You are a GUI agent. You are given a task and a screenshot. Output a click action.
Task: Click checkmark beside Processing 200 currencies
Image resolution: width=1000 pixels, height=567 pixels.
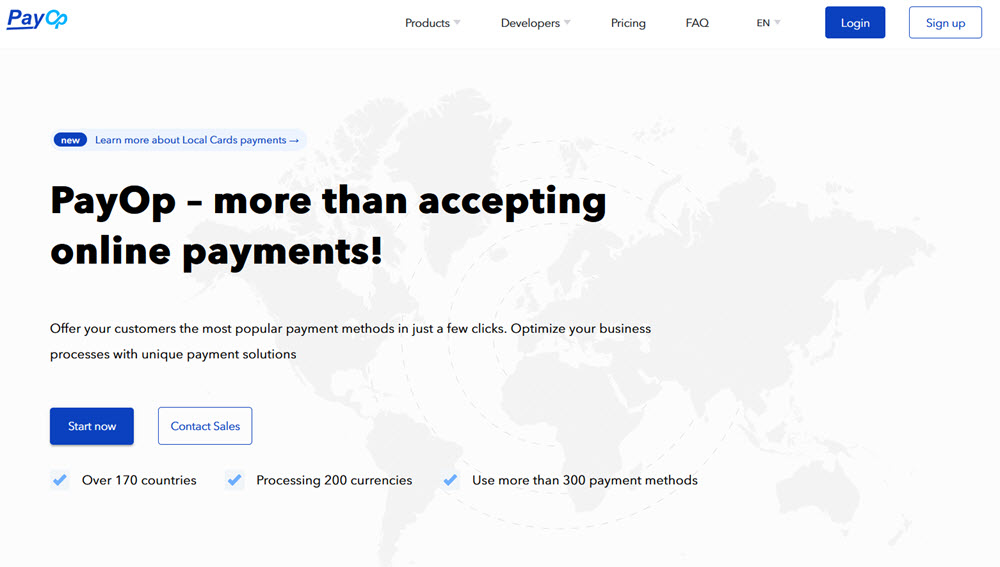[235, 480]
